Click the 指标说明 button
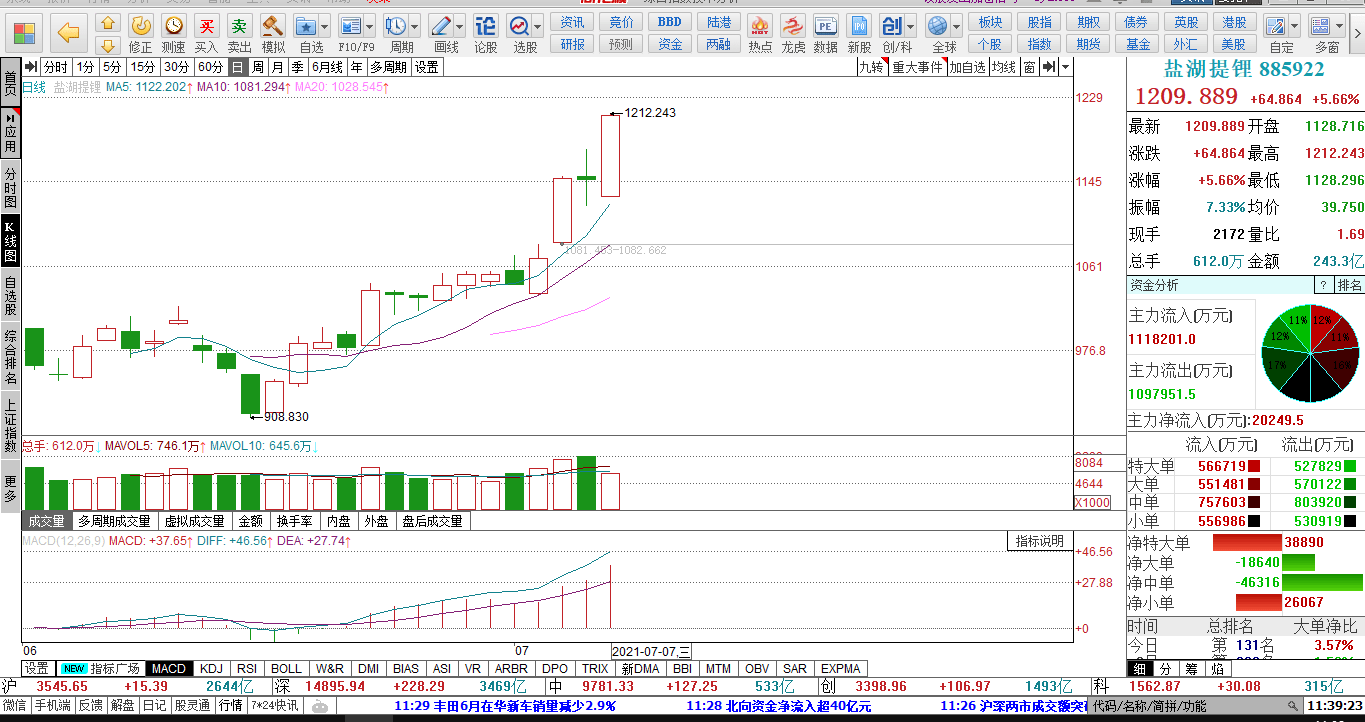 (x=1040, y=541)
